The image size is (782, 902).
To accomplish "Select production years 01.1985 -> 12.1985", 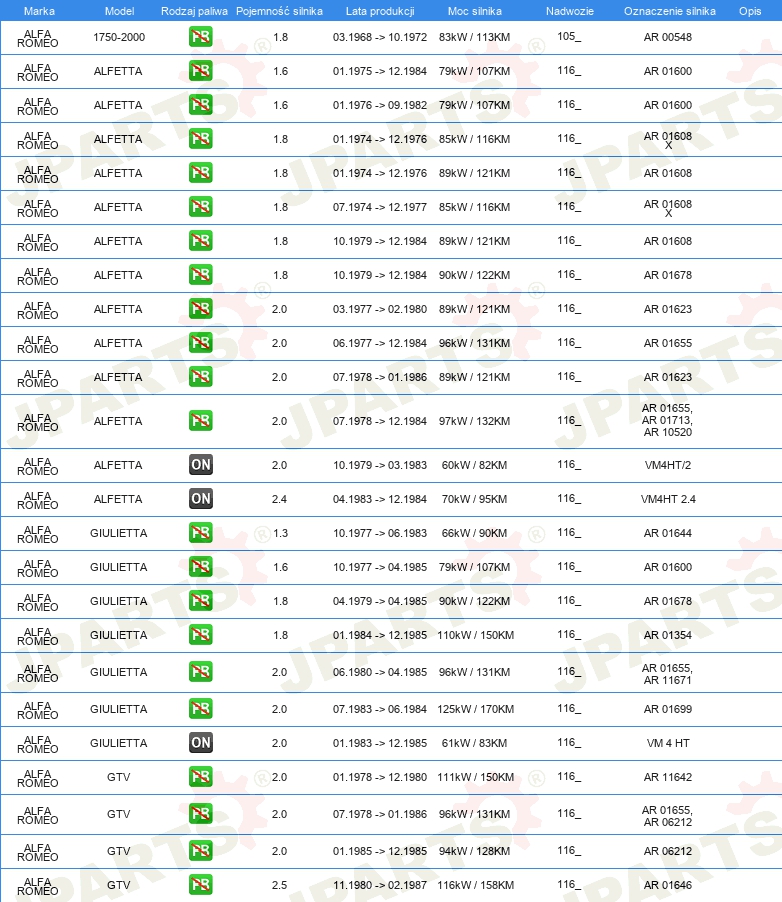I will point(380,851).
